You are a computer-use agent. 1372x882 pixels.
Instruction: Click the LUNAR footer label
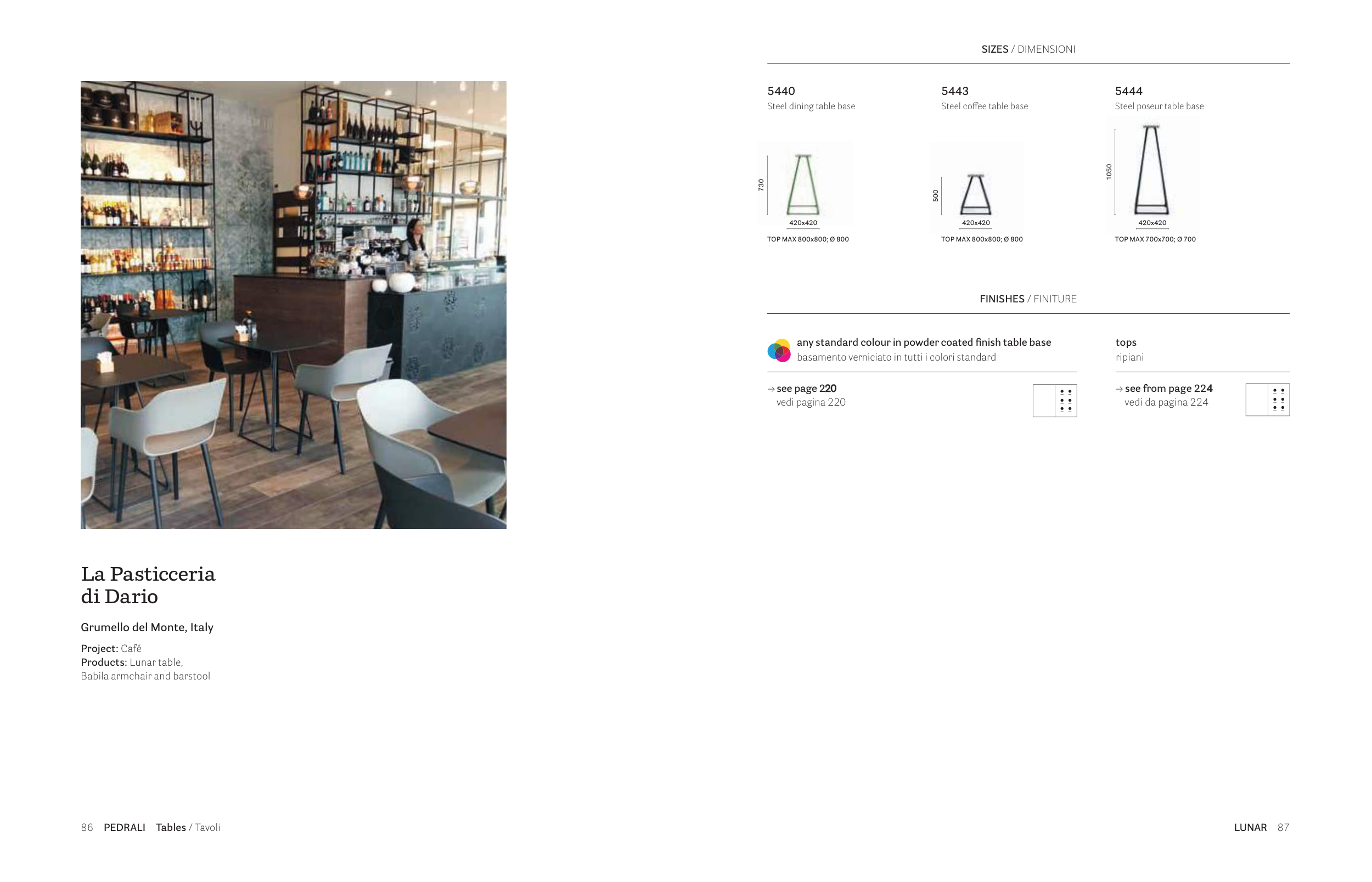1250,828
